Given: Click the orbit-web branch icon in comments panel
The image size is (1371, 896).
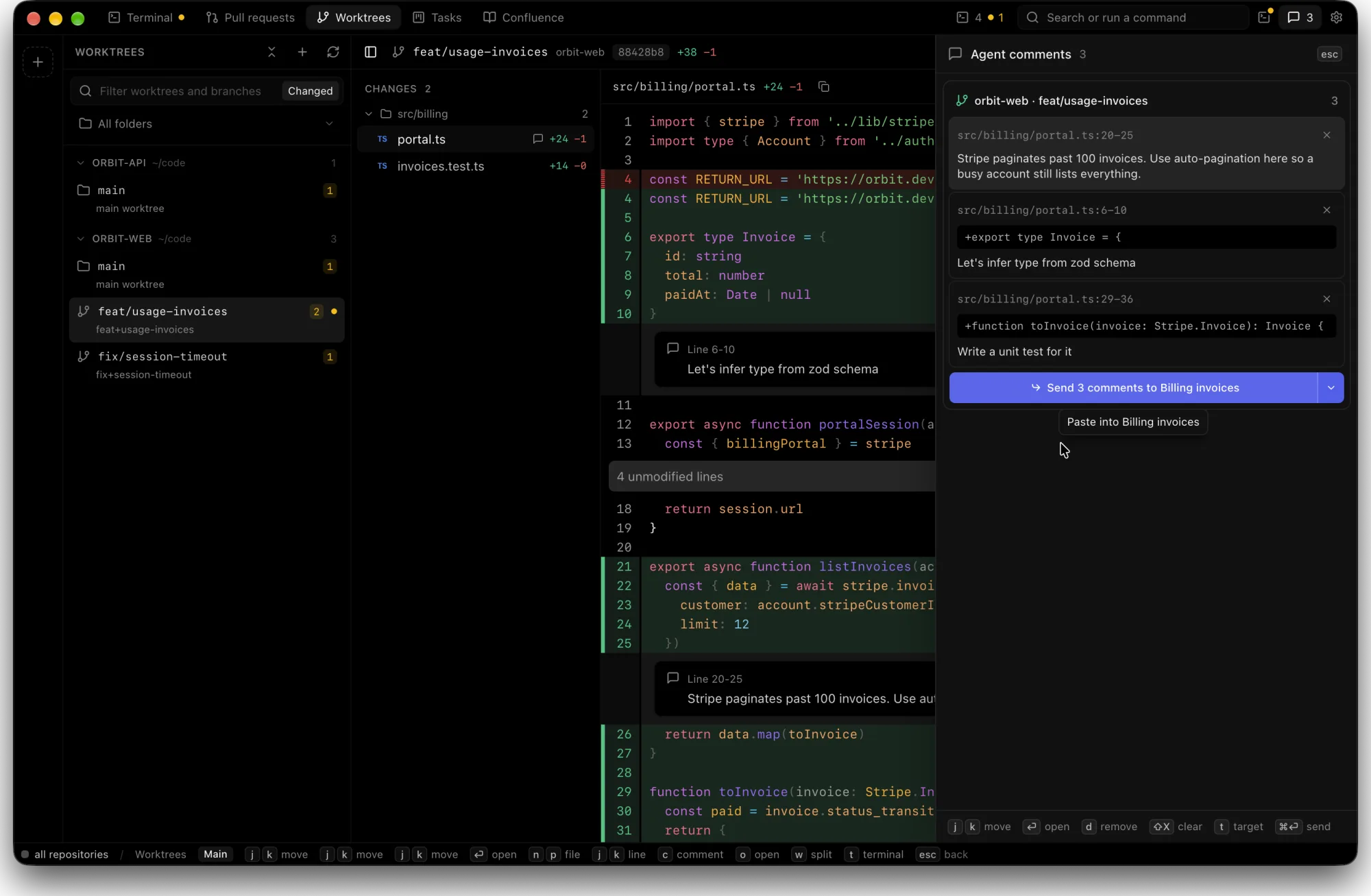Looking at the screenshot, I should click(x=962, y=101).
